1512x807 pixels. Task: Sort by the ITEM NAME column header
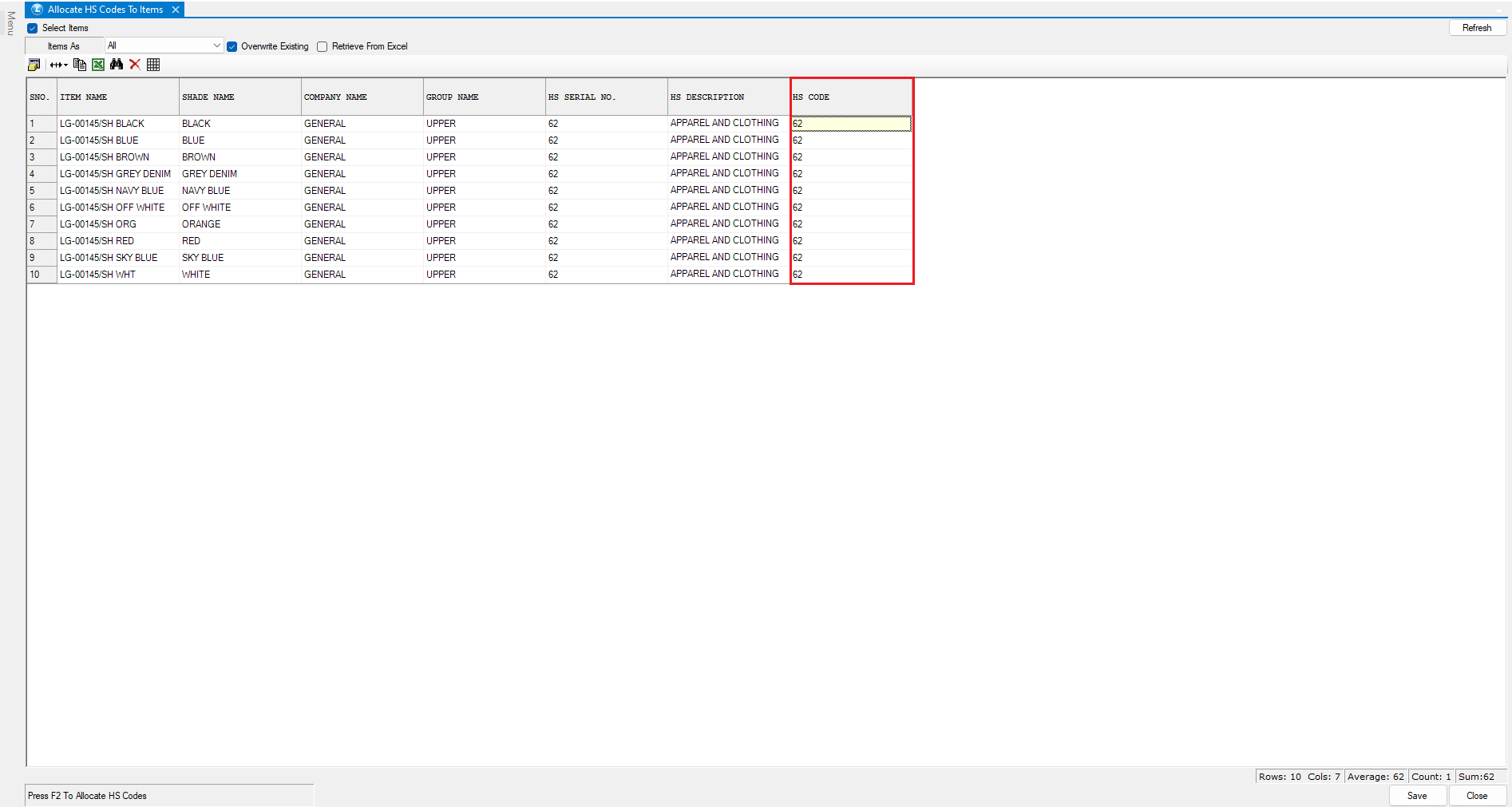click(x=118, y=97)
